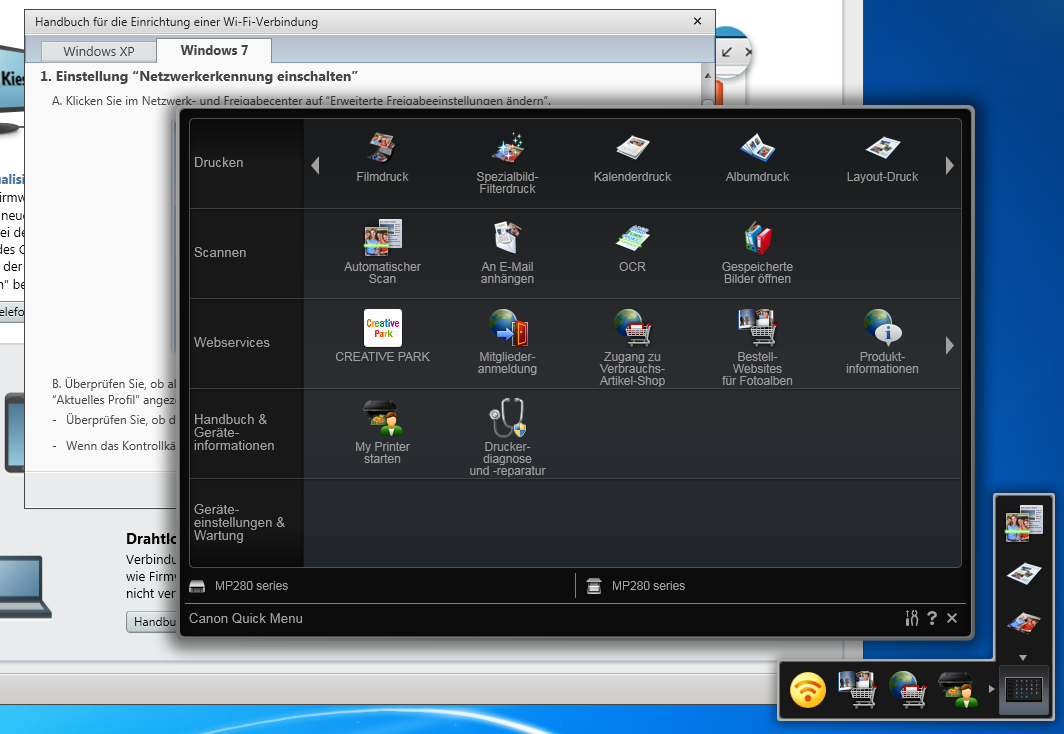Launch My Printer starten
Viewport: 1064px width, 734px height.
click(382, 431)
